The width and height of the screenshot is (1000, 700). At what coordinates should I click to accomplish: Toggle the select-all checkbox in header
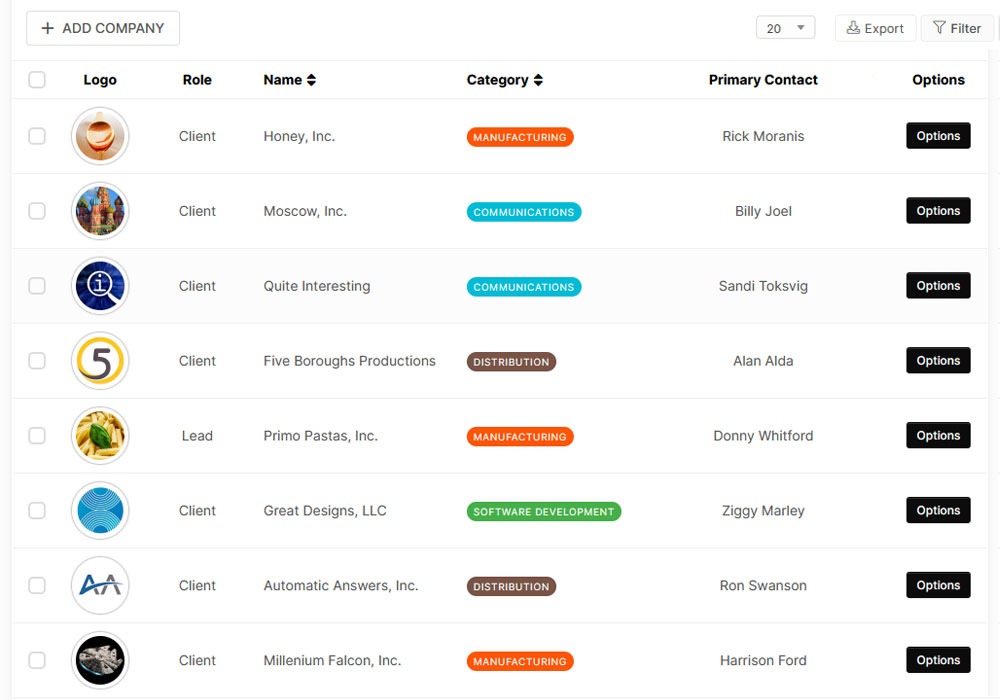tap(37, 80)
